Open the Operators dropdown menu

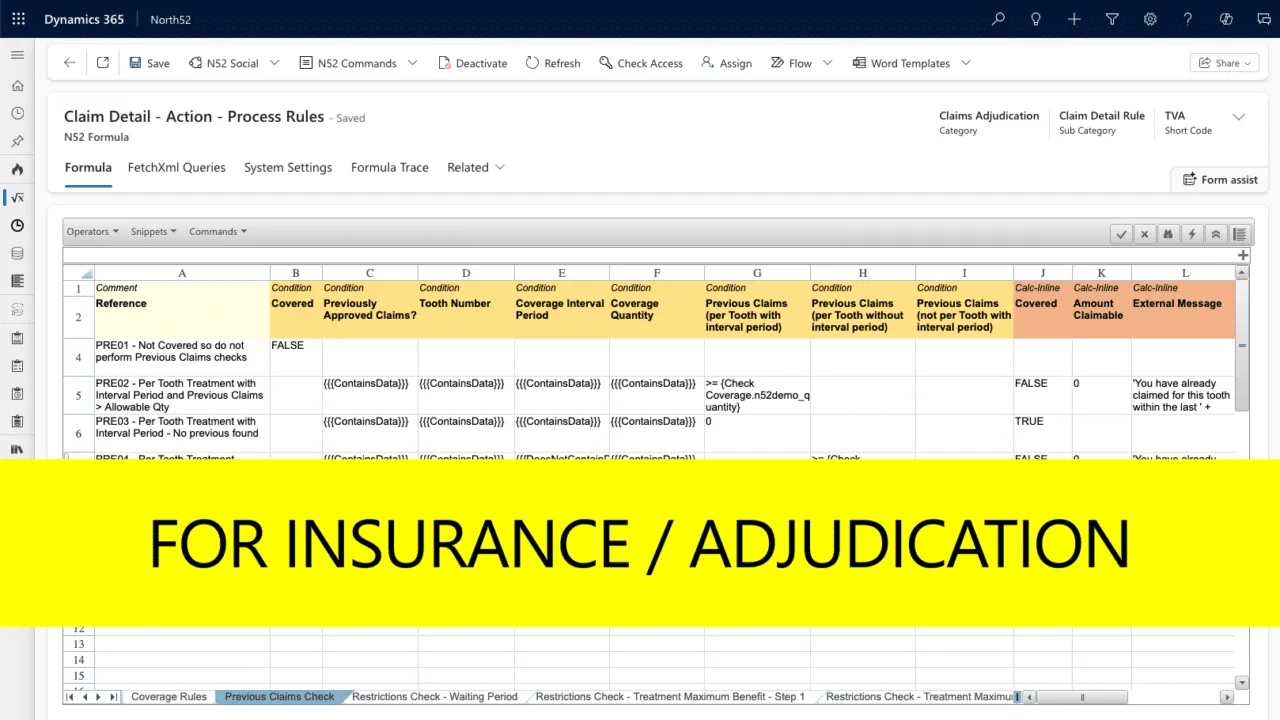click(x=92, y=231)
